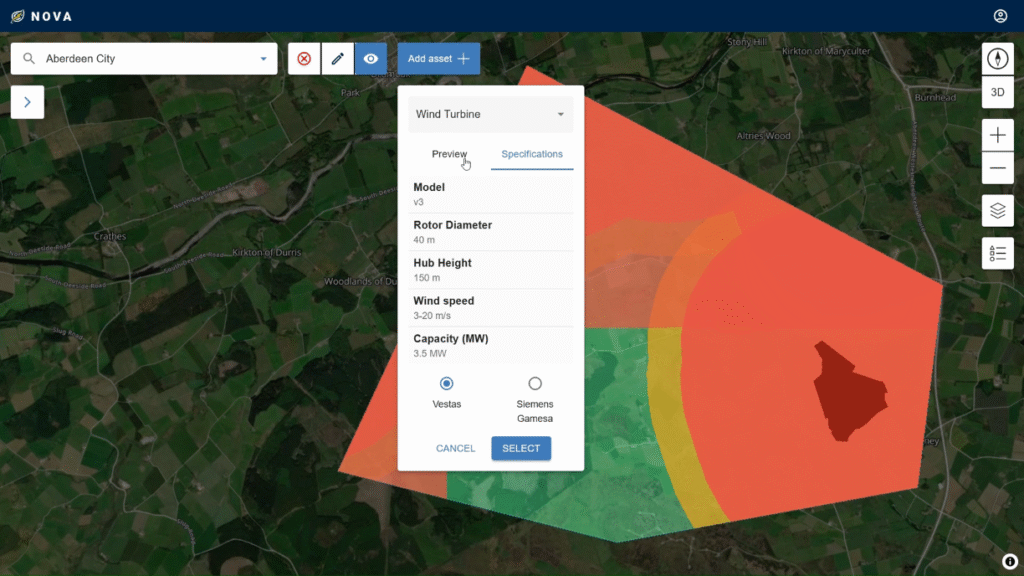1024x576 pixels.
Task: Switch map to 3D view
Action: 997,92
